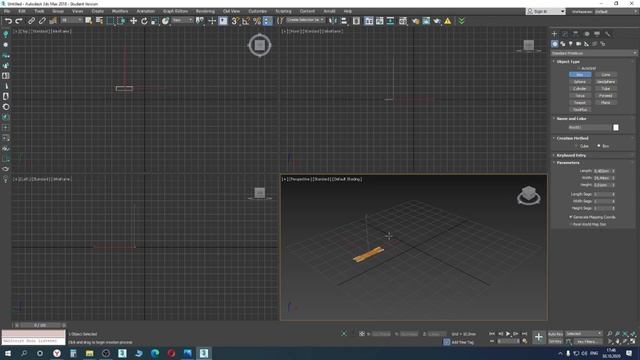Select the Lights category icon

tap(571, 44)
